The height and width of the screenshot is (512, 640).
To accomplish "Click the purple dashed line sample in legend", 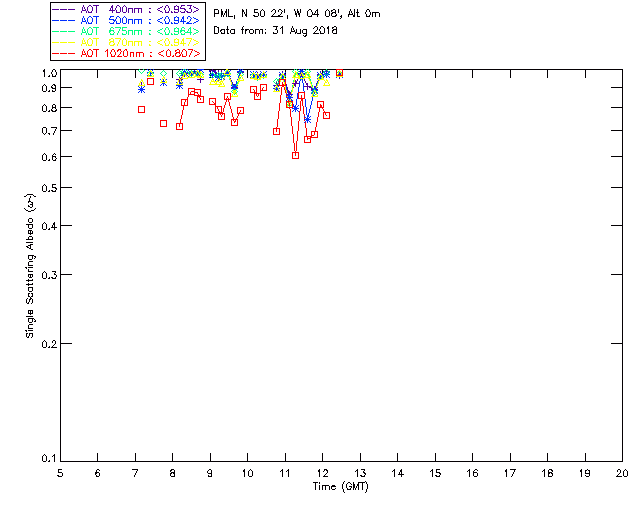I will 64,9.
